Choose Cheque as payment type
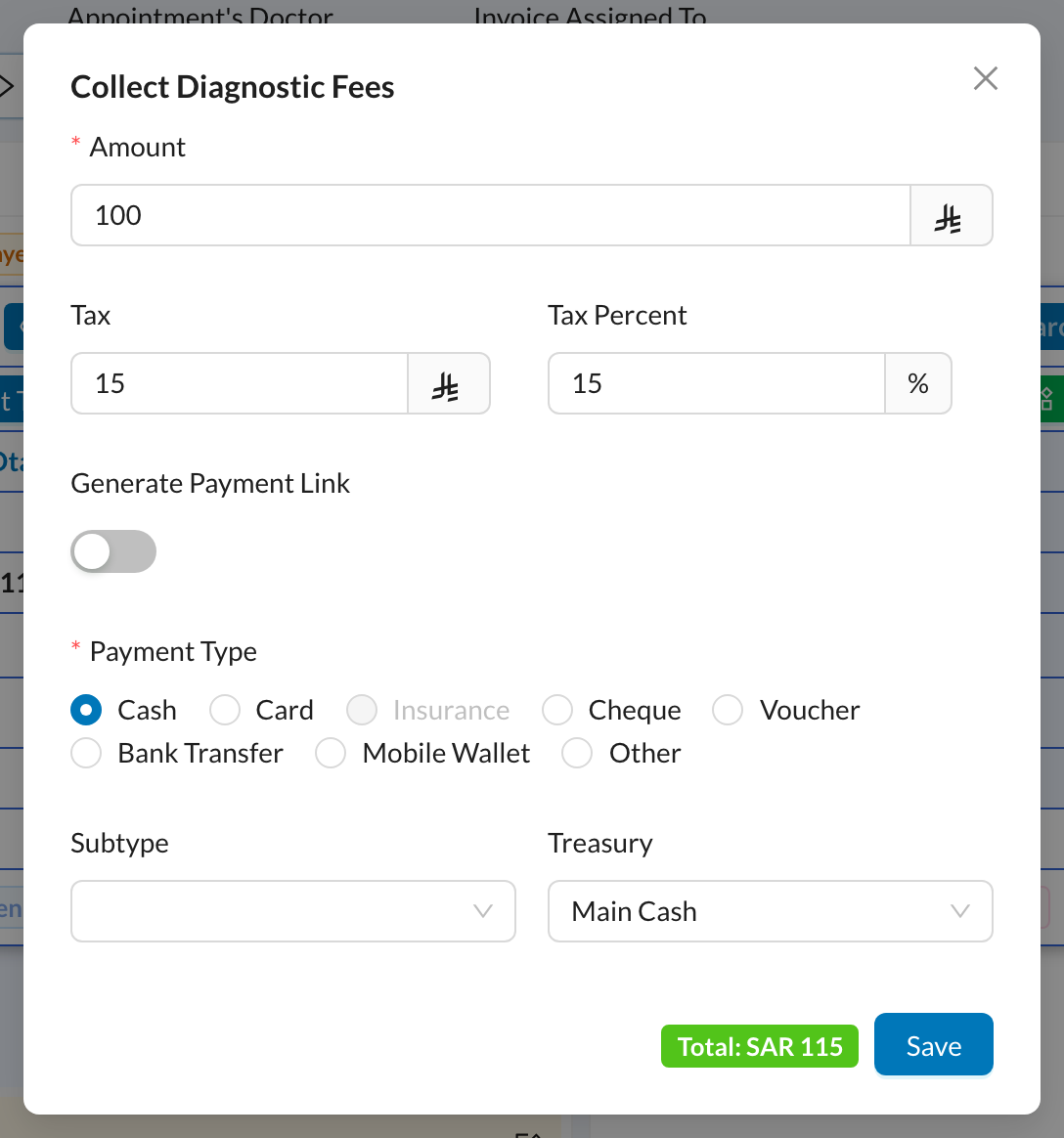Image resolution: width=1064 pixels, height=1138 pixels. click(557, 710)
